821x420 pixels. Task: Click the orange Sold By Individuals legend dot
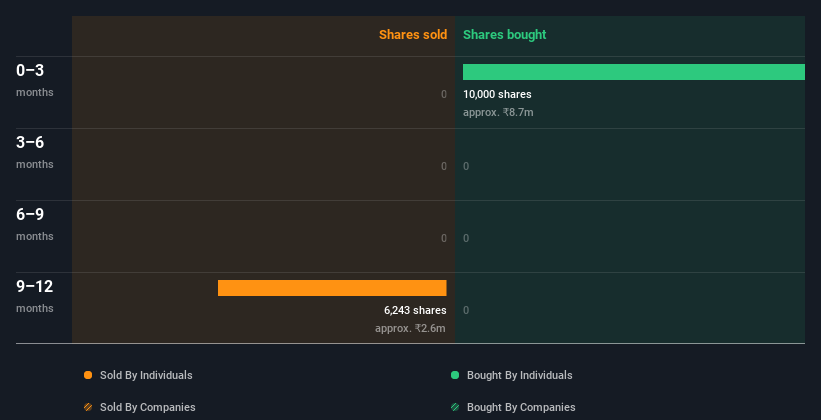click(88, 375)
